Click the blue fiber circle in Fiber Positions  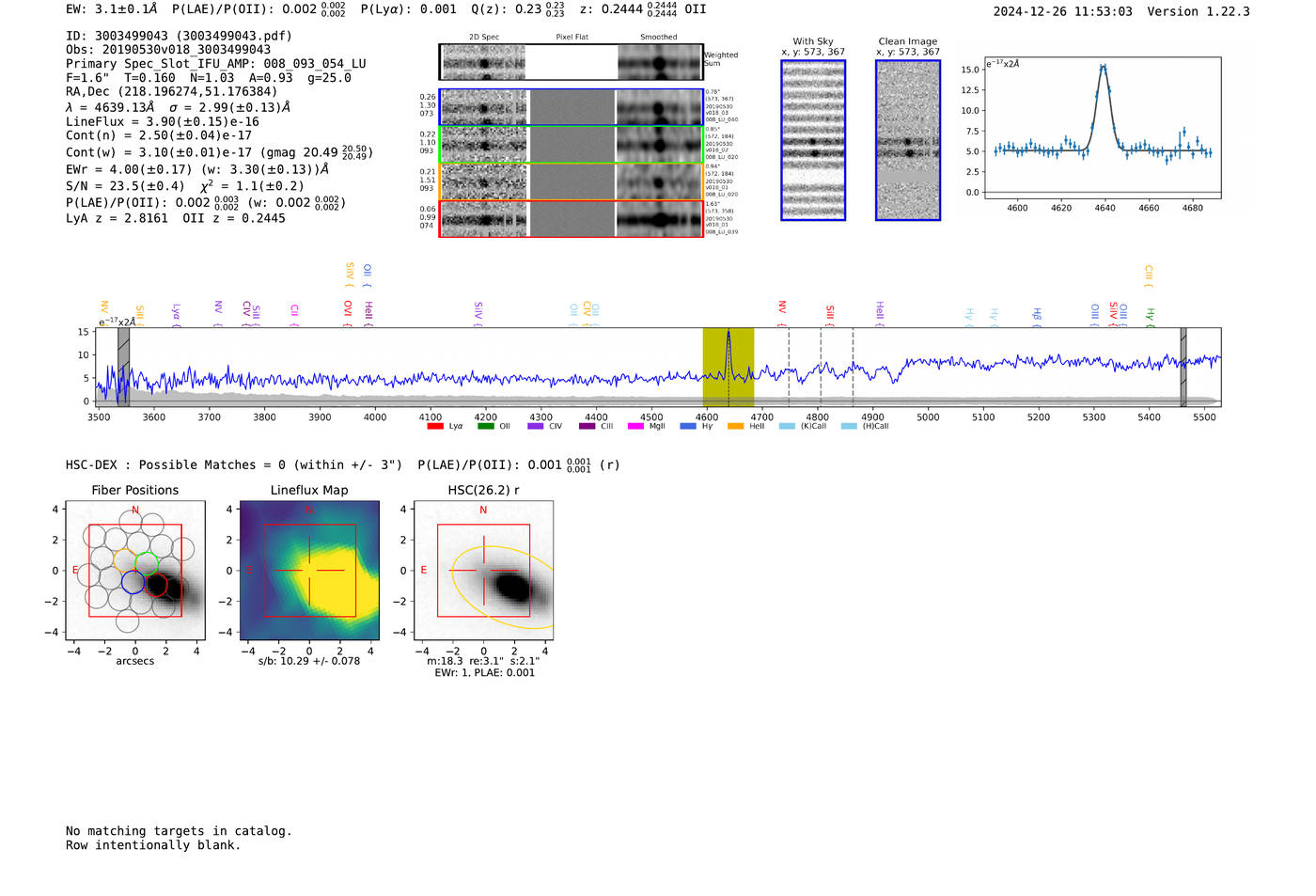click(x=133, y=581)
